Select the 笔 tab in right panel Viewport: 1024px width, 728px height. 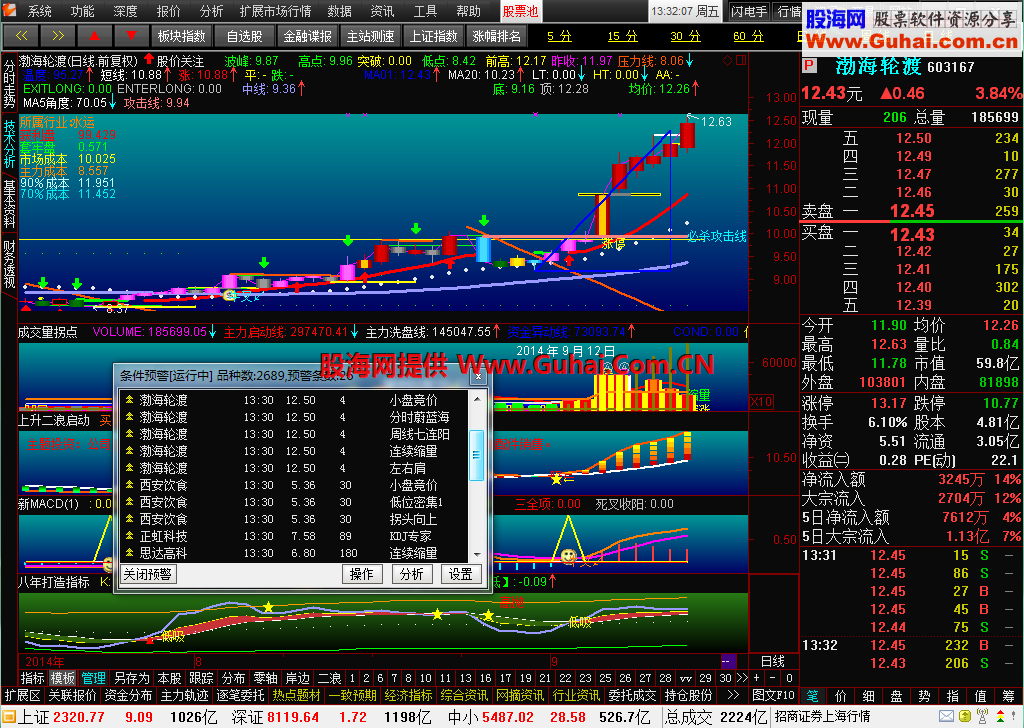[x=813, y=695]
